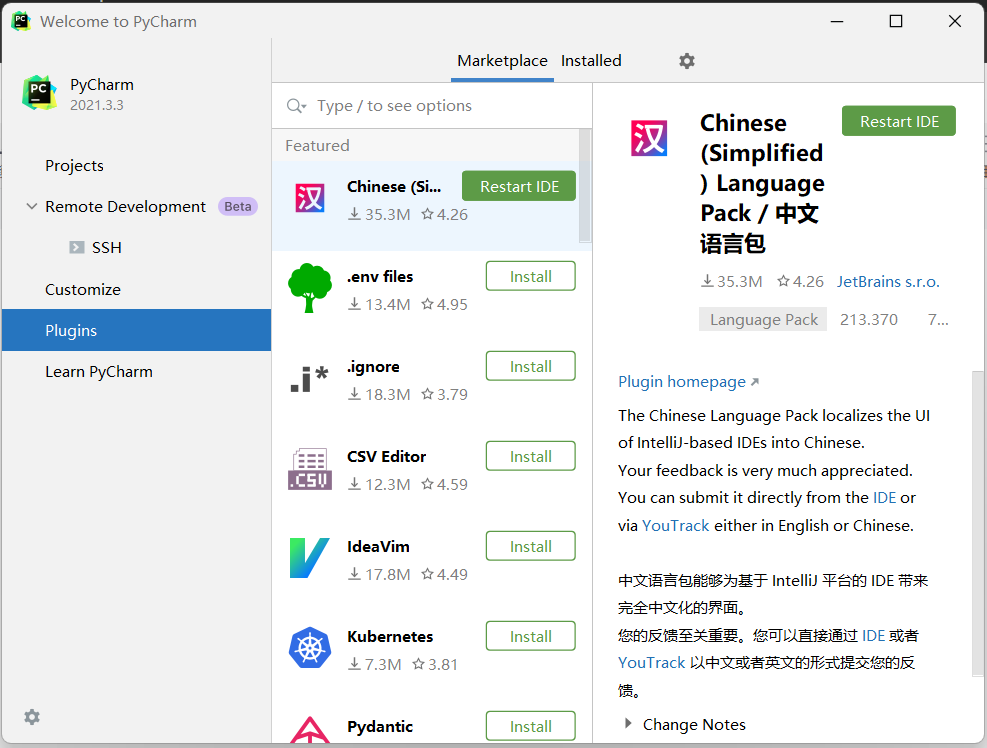Click the SSH terminal icon
This screenshot has height=748, width=987.
pos(77,247)
